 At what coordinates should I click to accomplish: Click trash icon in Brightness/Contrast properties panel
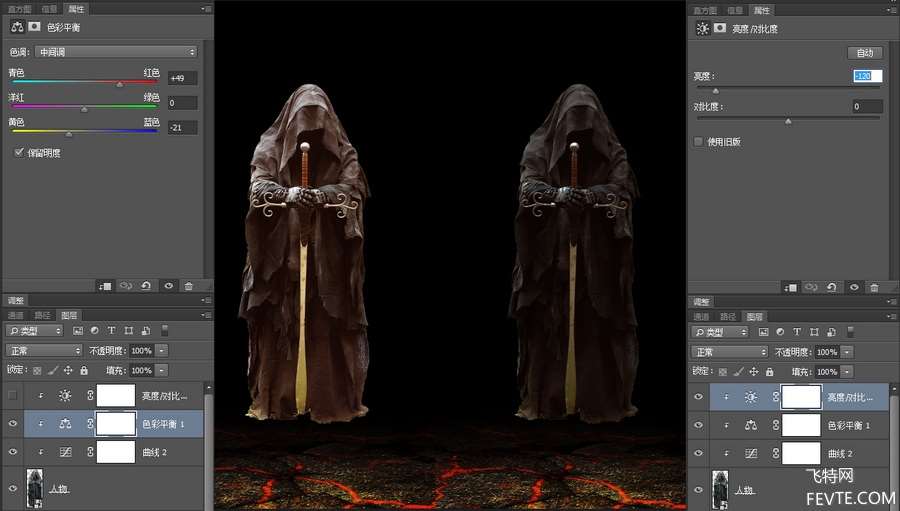(874, 287)
